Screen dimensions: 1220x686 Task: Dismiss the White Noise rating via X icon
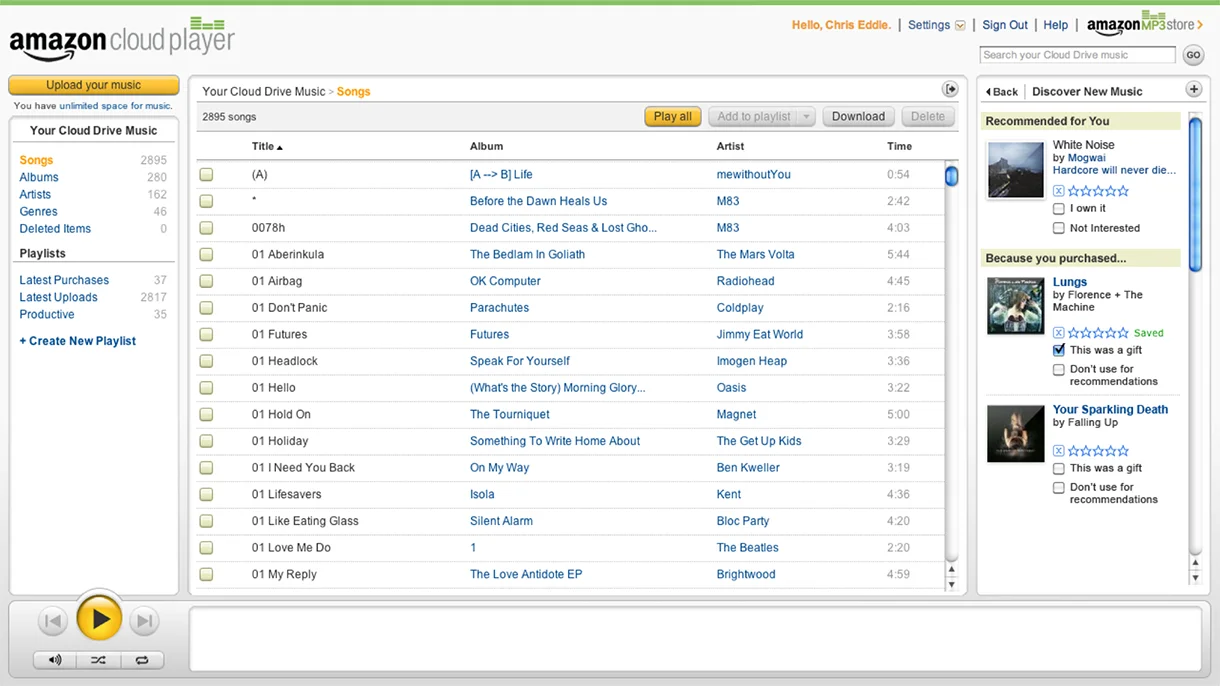click(x=1059, y=191)
